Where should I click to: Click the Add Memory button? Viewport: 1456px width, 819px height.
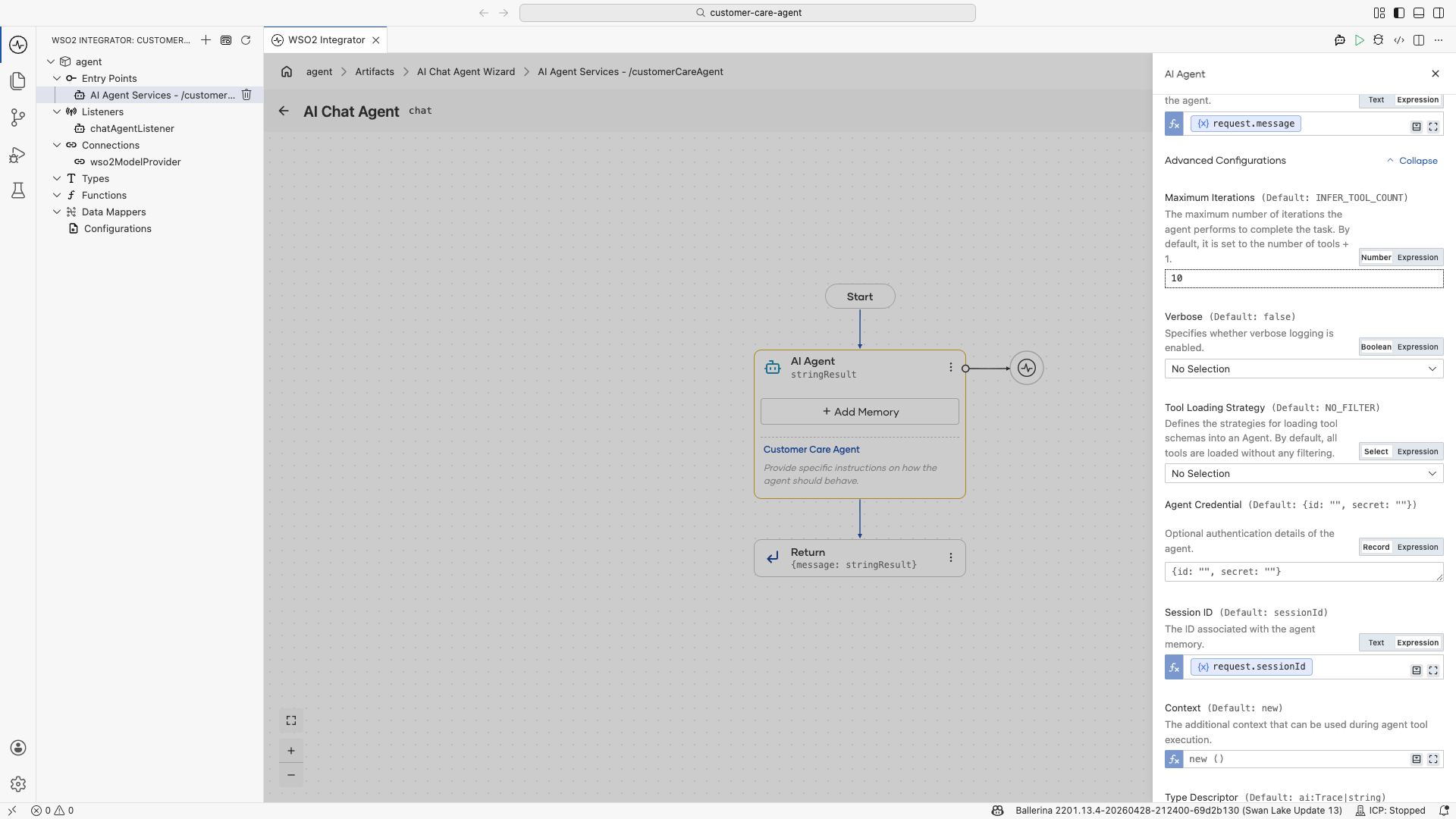click(x=860, y=412)
